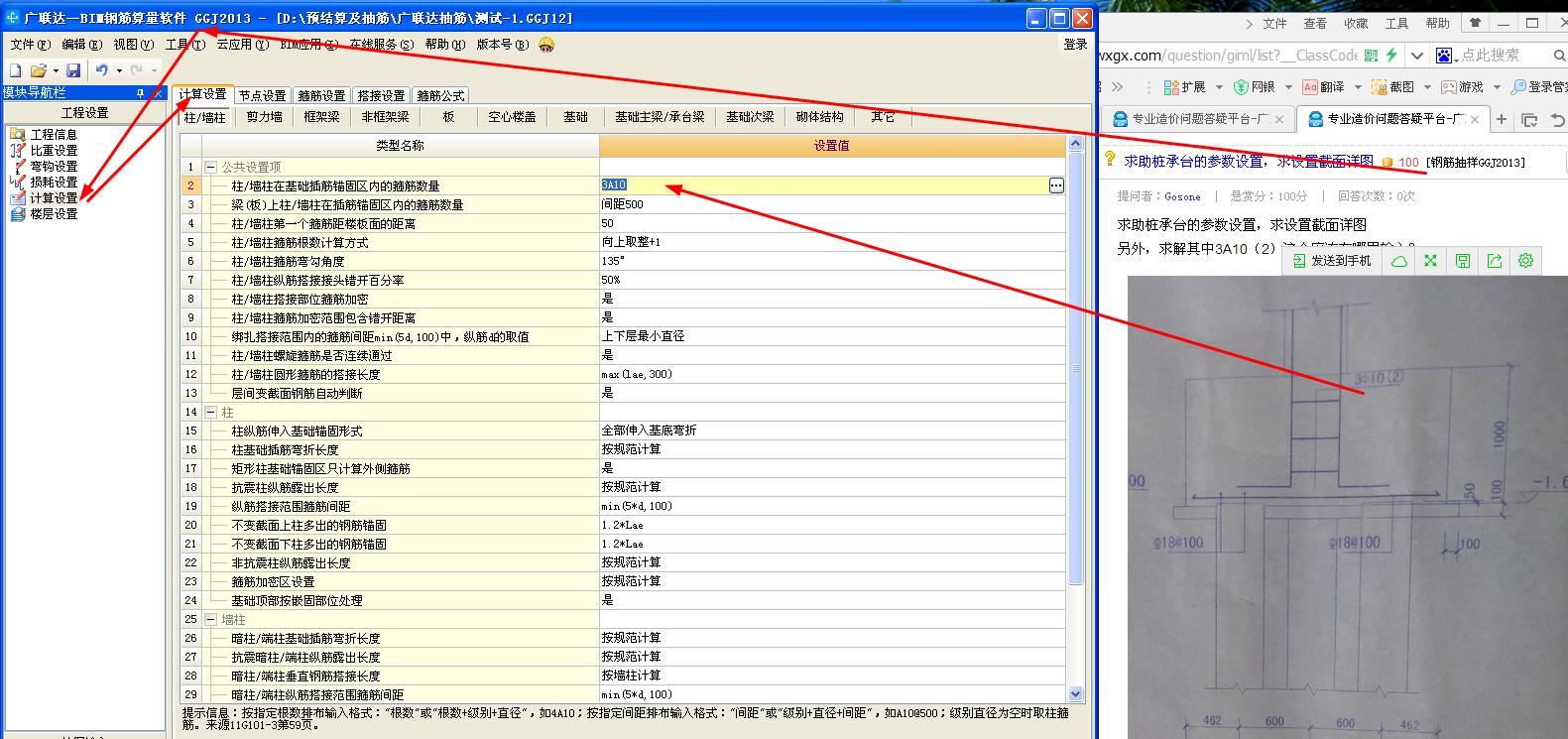Open the browser 收藏 menu
This screenshot has width=1568, height=739.
tap(1356, 23)
